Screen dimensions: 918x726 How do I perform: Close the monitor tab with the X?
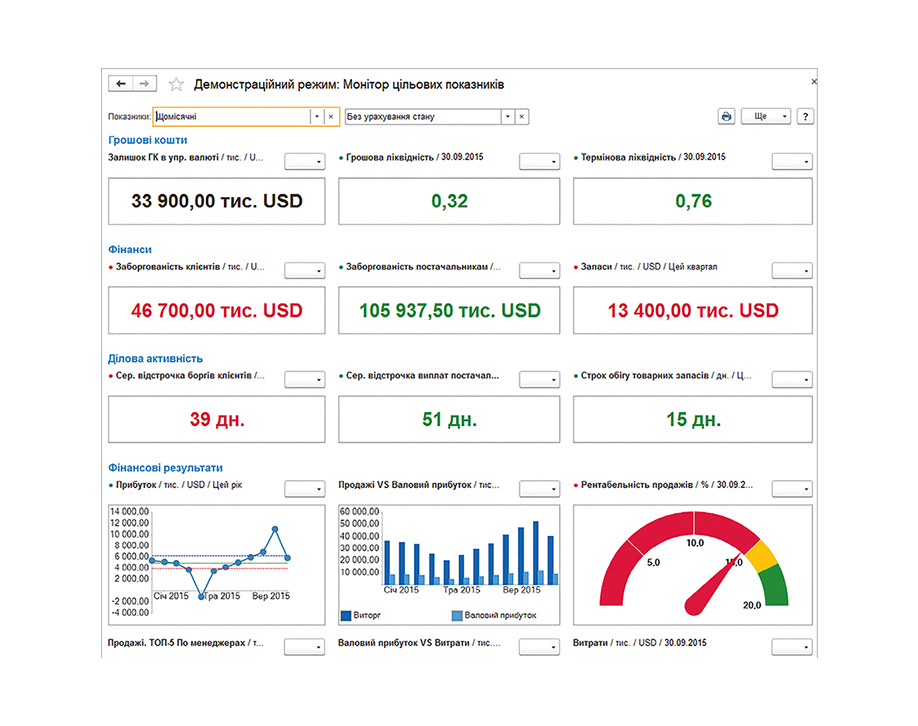pos(813,81)
